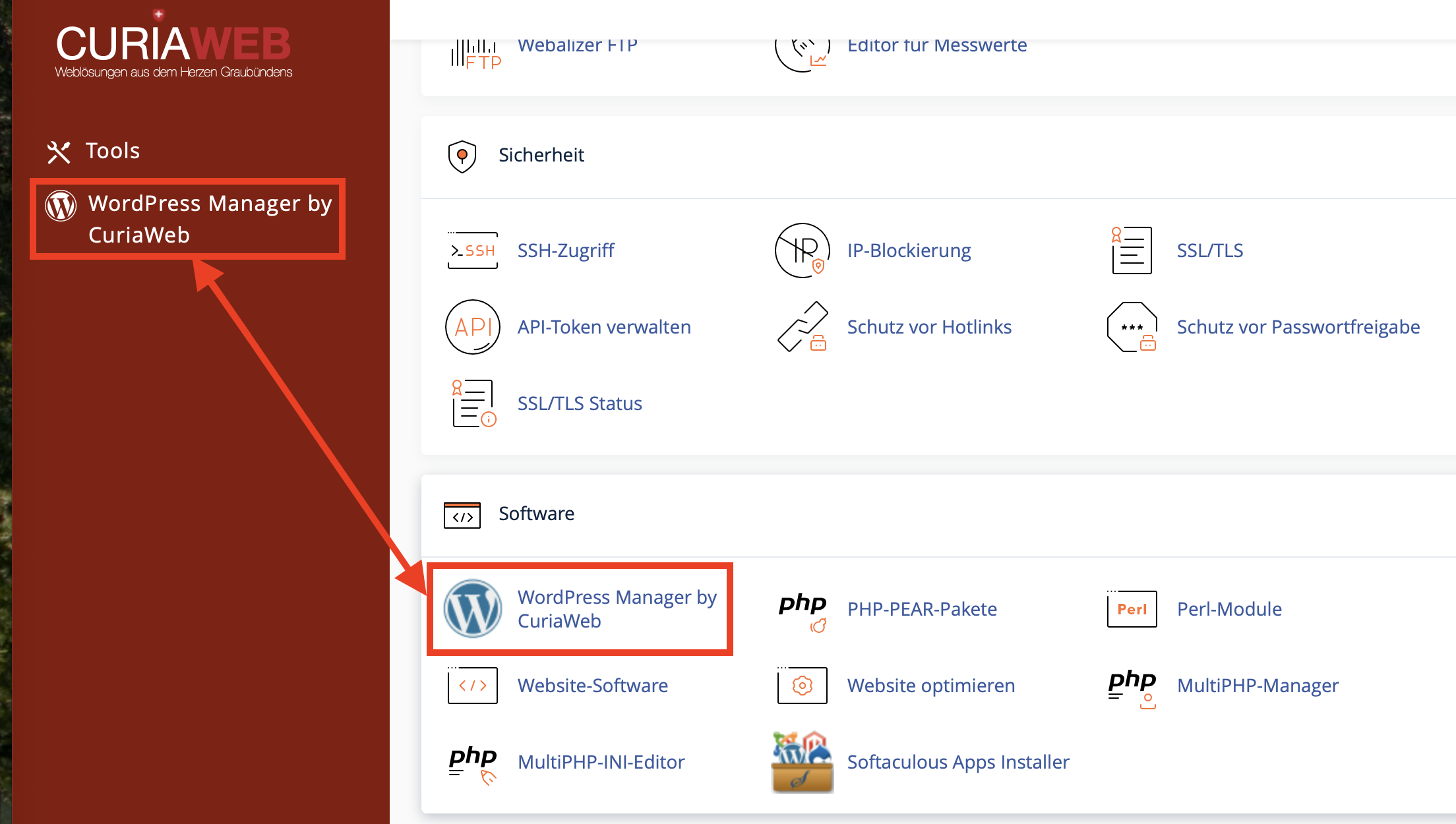Click the SSL/TLS Status icon

(x=473, y=403)
